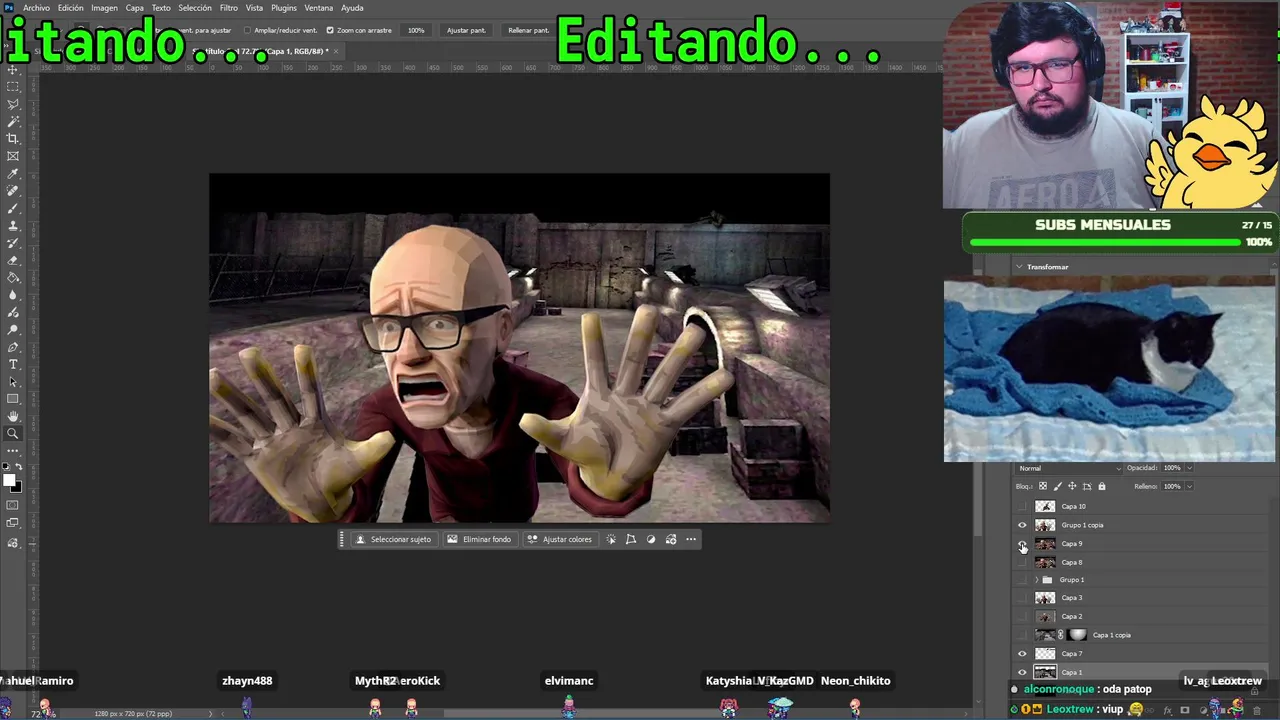Select the History Brush tool
The width and height of the screenshot is (1280, 720).
click(x=13, y=243)
